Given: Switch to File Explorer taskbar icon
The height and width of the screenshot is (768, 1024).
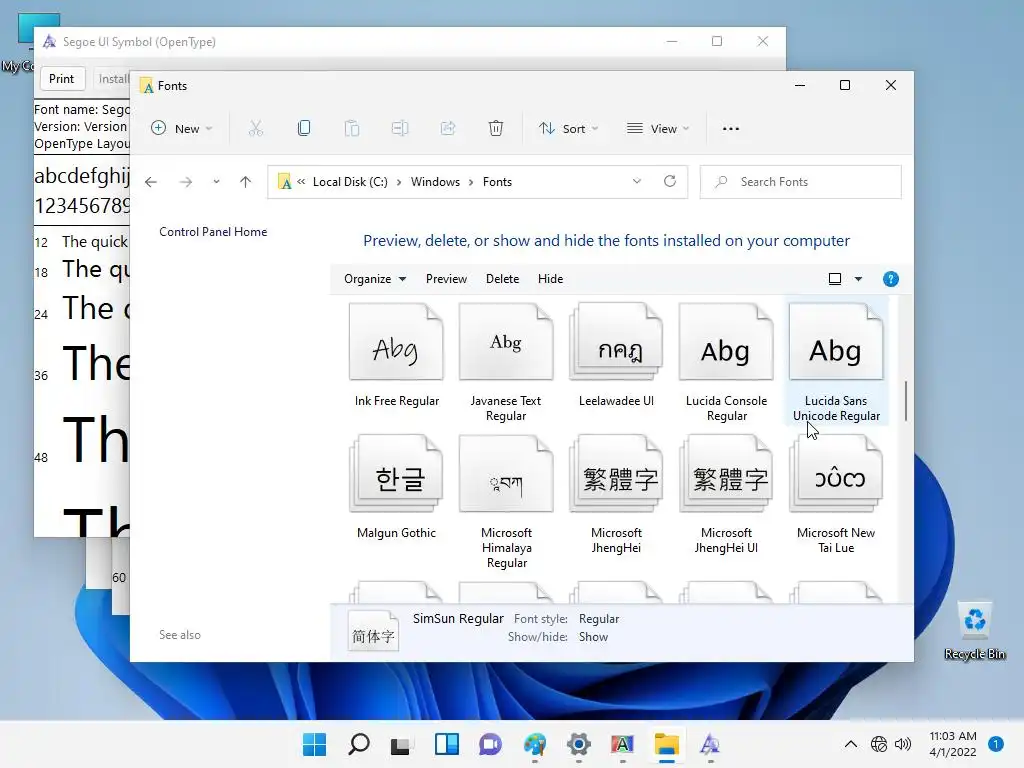Looking at the screenshot, I should click(667, 744).
